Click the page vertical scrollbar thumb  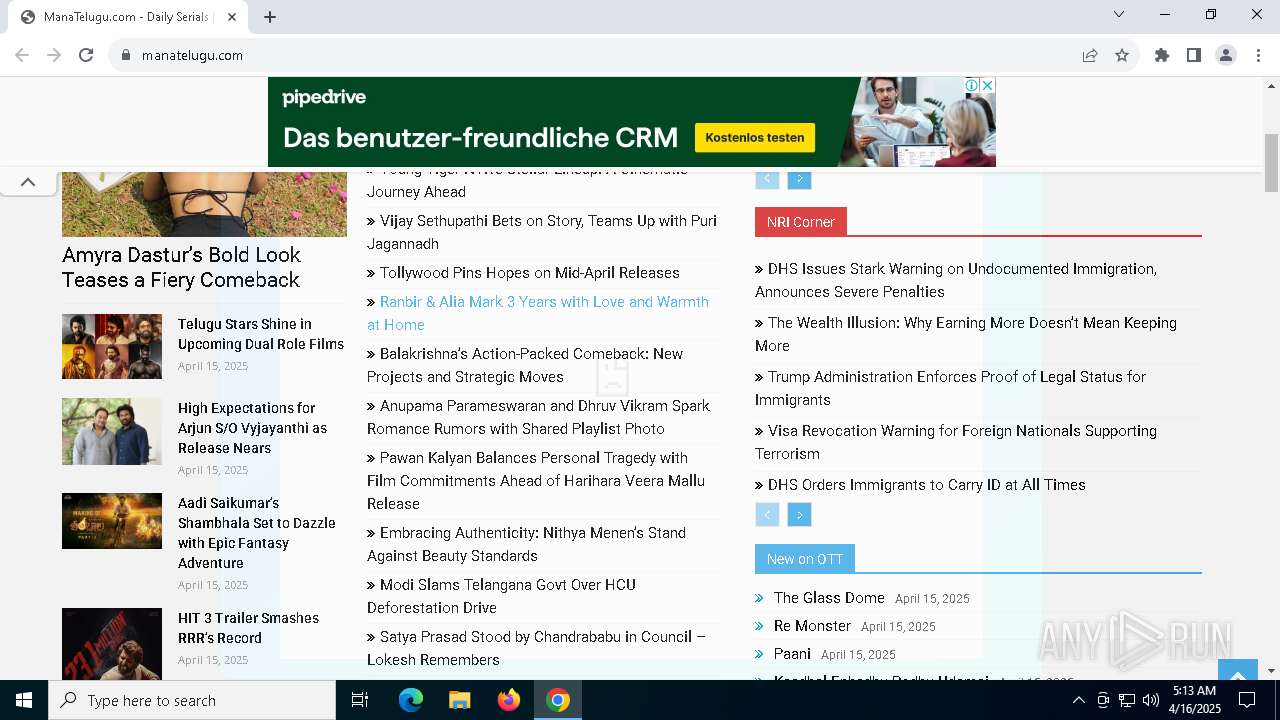click(x=1271, y=161)
